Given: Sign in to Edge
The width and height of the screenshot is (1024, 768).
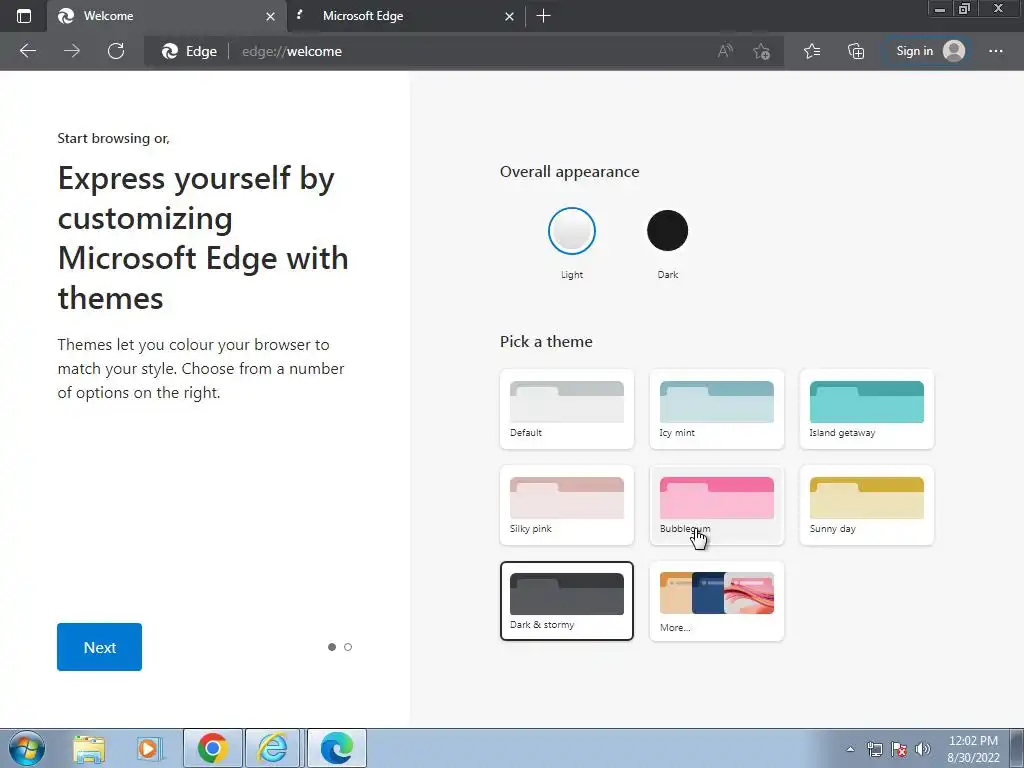Looking at the screenshot, I should point(925,51).
